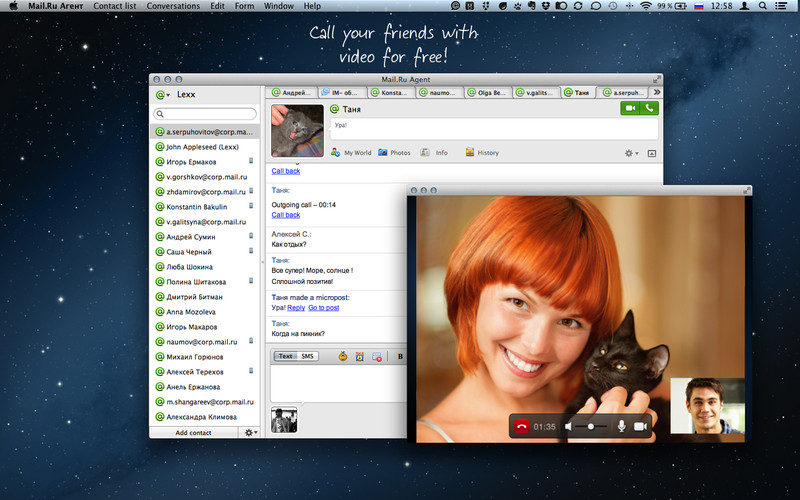Image resolution: width=800 pixels, height=500 pixels.
Task: Open the Form menu
Action: pyautogui.click(x=244, y=6)
